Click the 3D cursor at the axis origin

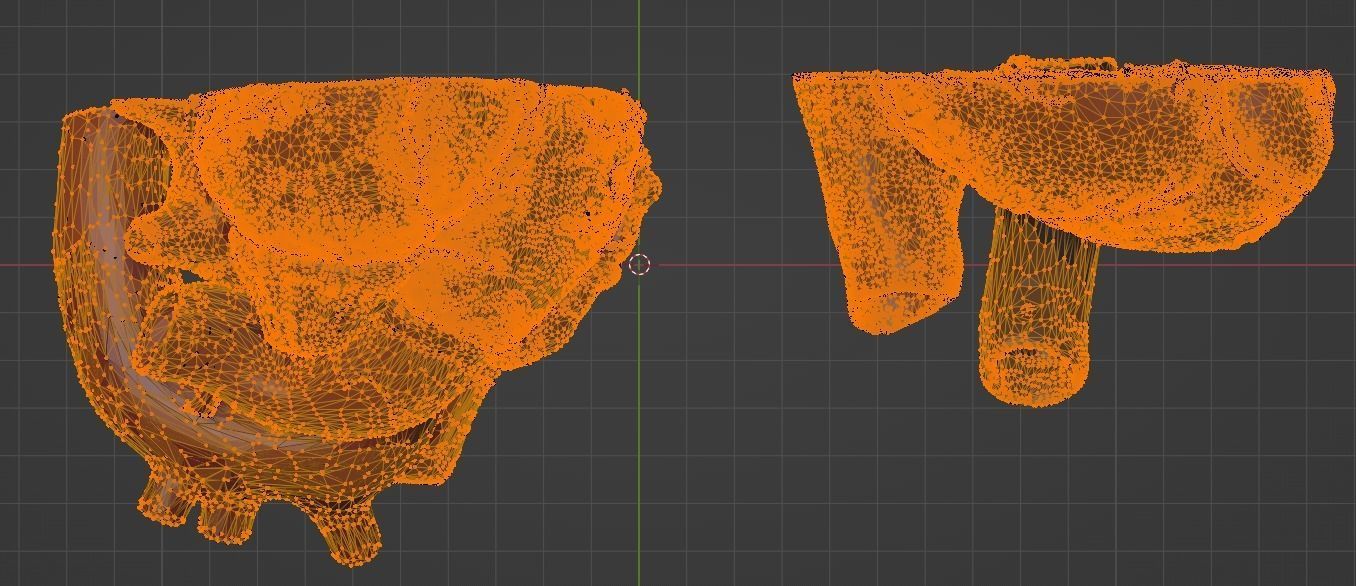640,265
